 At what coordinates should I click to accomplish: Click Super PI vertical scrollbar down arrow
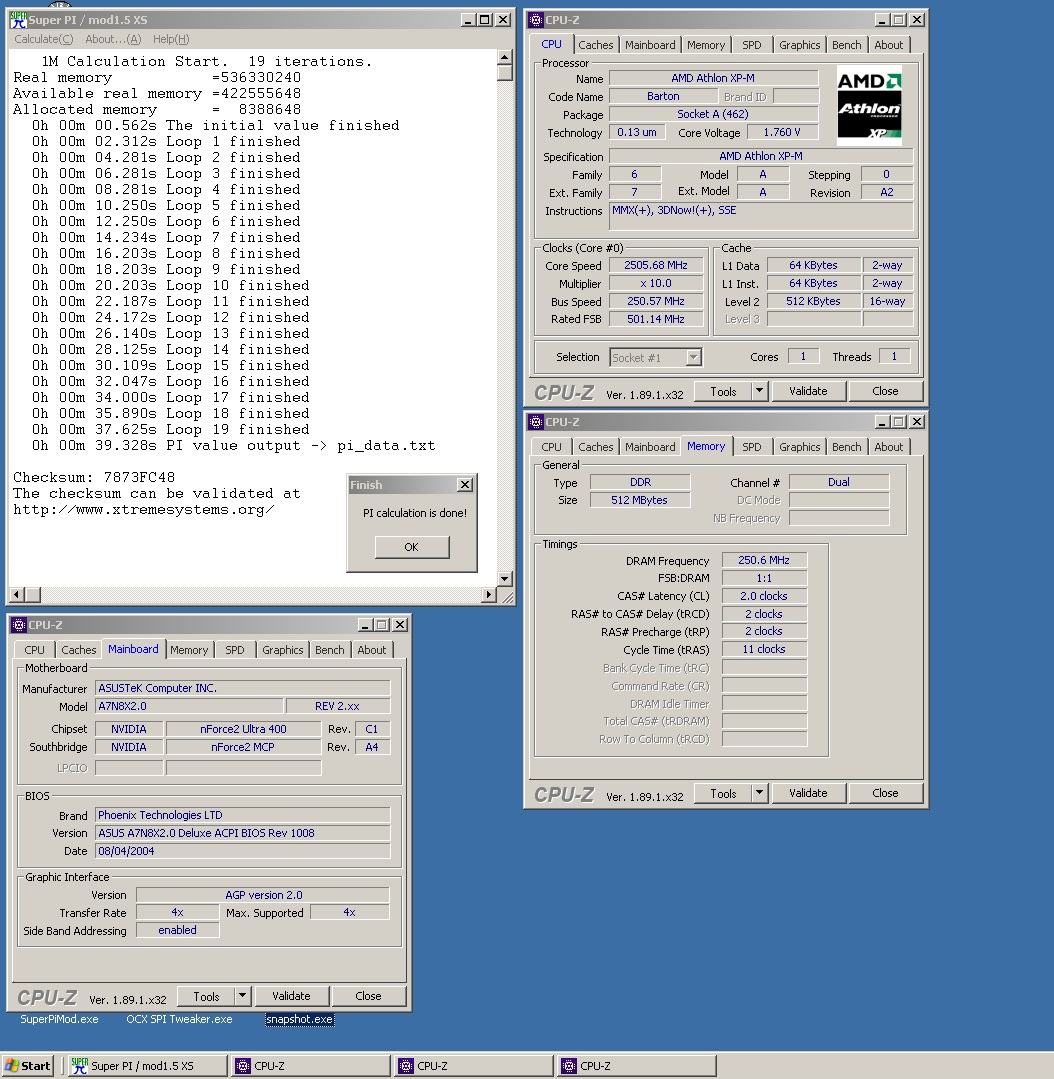pos(505,579)
